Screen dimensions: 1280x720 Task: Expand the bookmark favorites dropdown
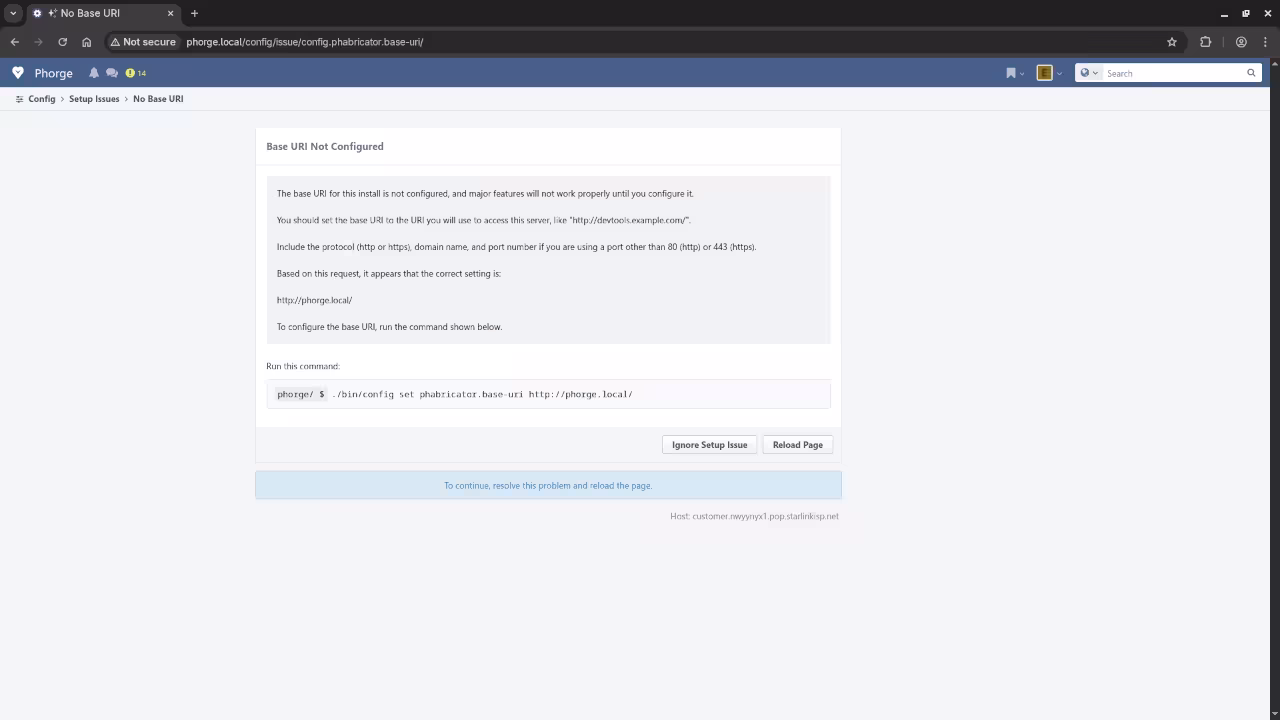click(x=1014, y=73)
